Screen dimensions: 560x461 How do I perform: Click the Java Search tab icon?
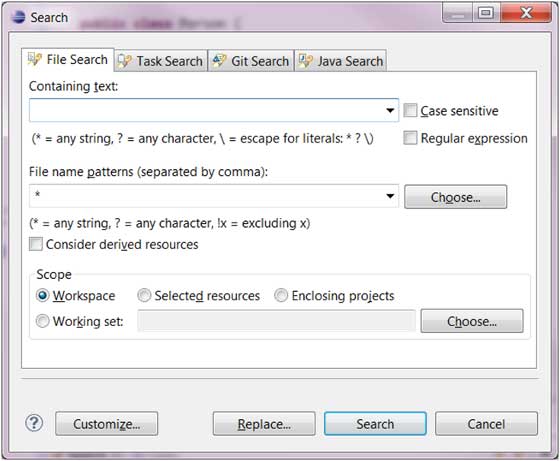click(306, 61)
